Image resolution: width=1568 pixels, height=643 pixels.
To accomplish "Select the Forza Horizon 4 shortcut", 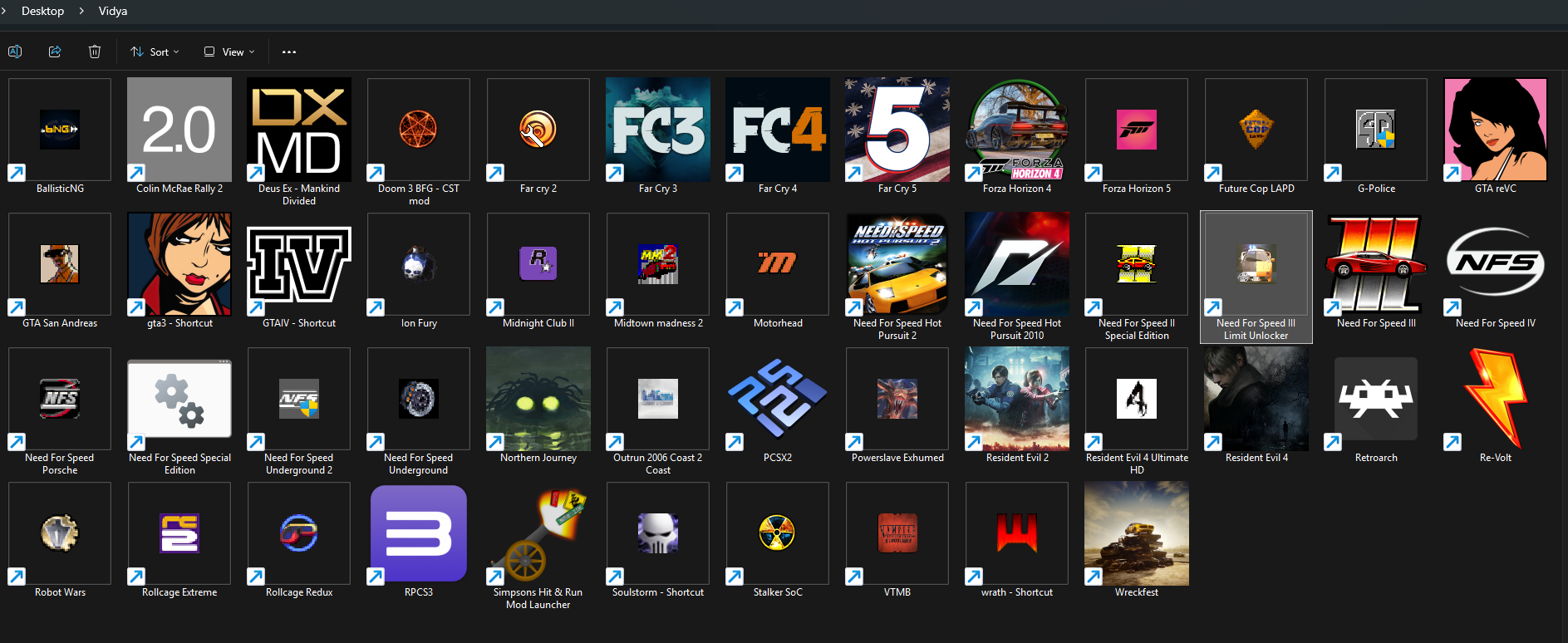I will point(1017,130).
